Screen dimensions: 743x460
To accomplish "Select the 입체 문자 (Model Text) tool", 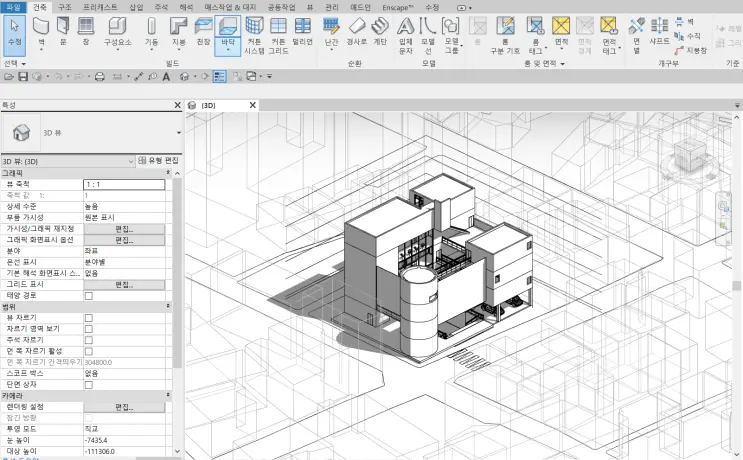I will coord(406,36).
